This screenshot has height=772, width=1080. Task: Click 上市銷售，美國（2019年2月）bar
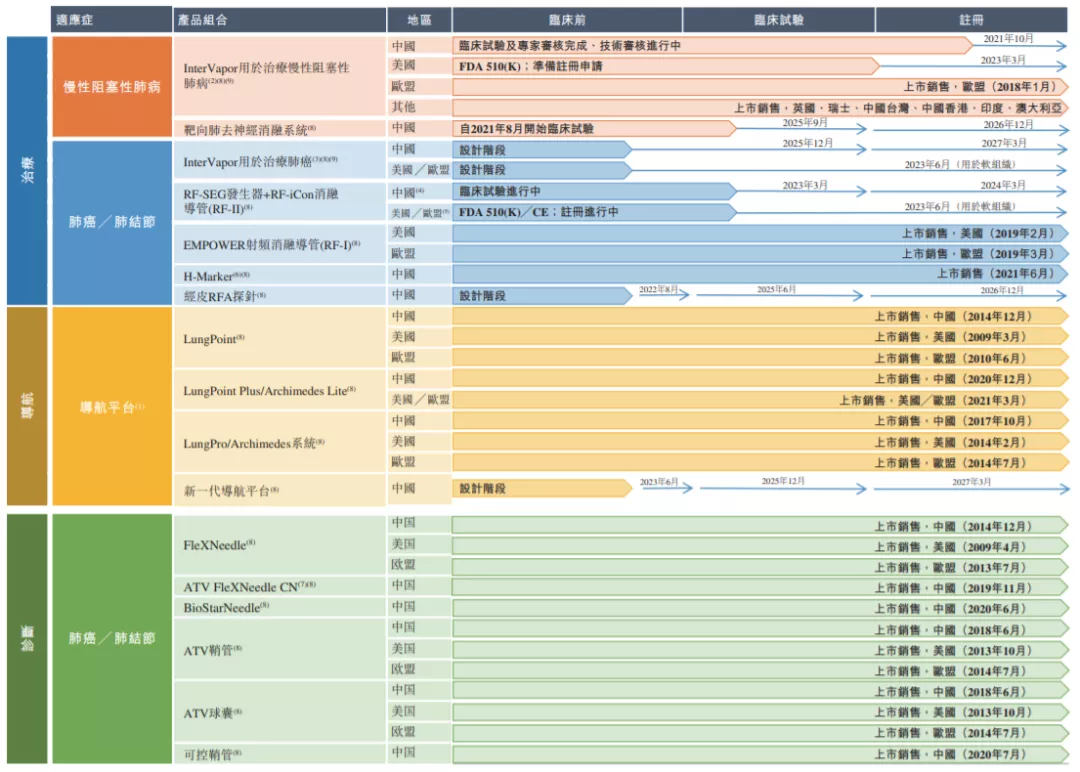(x=760, y=233)
